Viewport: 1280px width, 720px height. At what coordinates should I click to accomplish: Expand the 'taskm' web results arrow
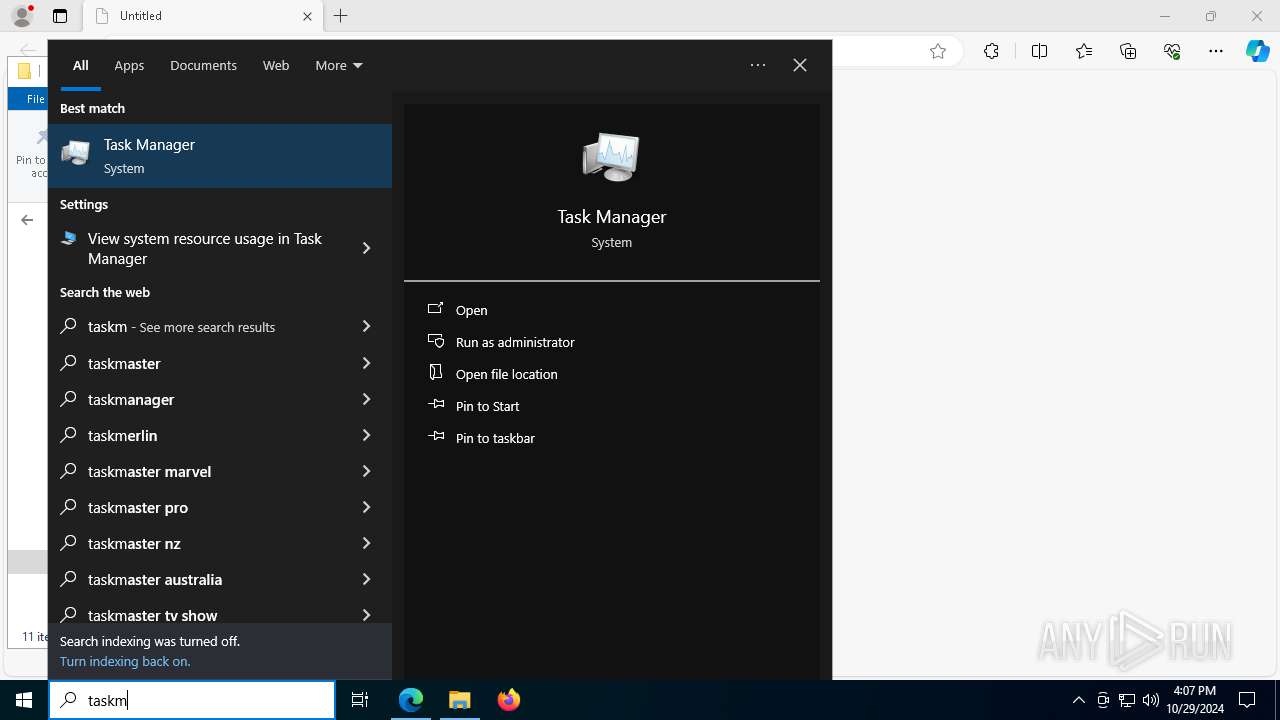point(366,327)
